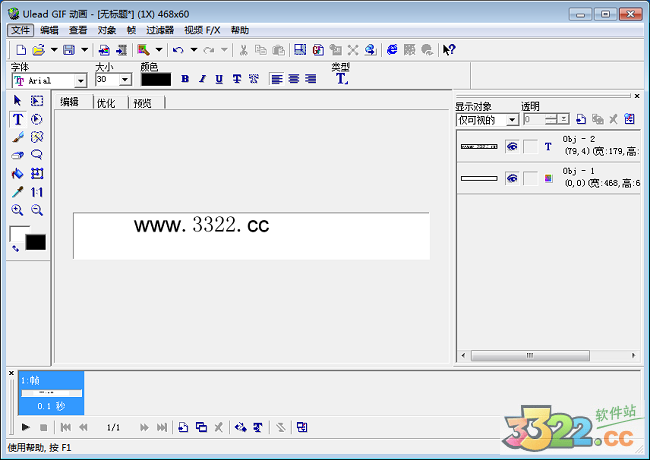Select the Pick arrow tool
650x460 pixels.
[17, 101]
